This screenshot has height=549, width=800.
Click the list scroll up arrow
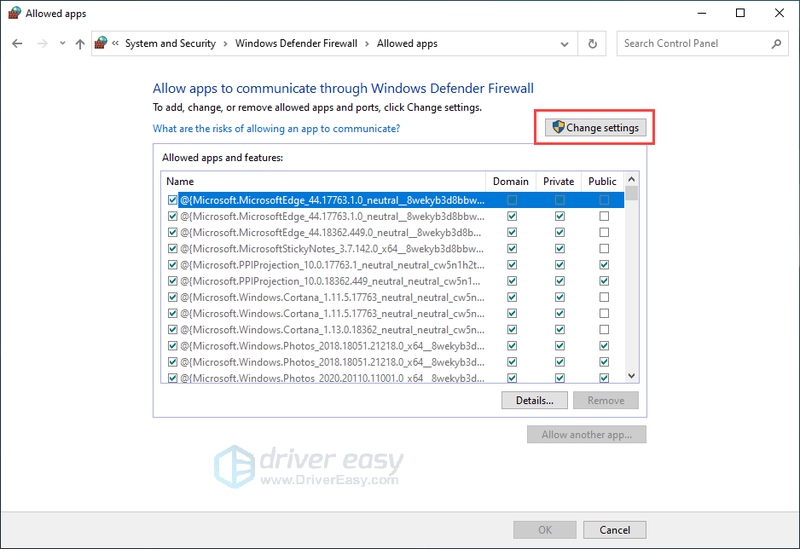pyautogui.click(x=632, y=180)
